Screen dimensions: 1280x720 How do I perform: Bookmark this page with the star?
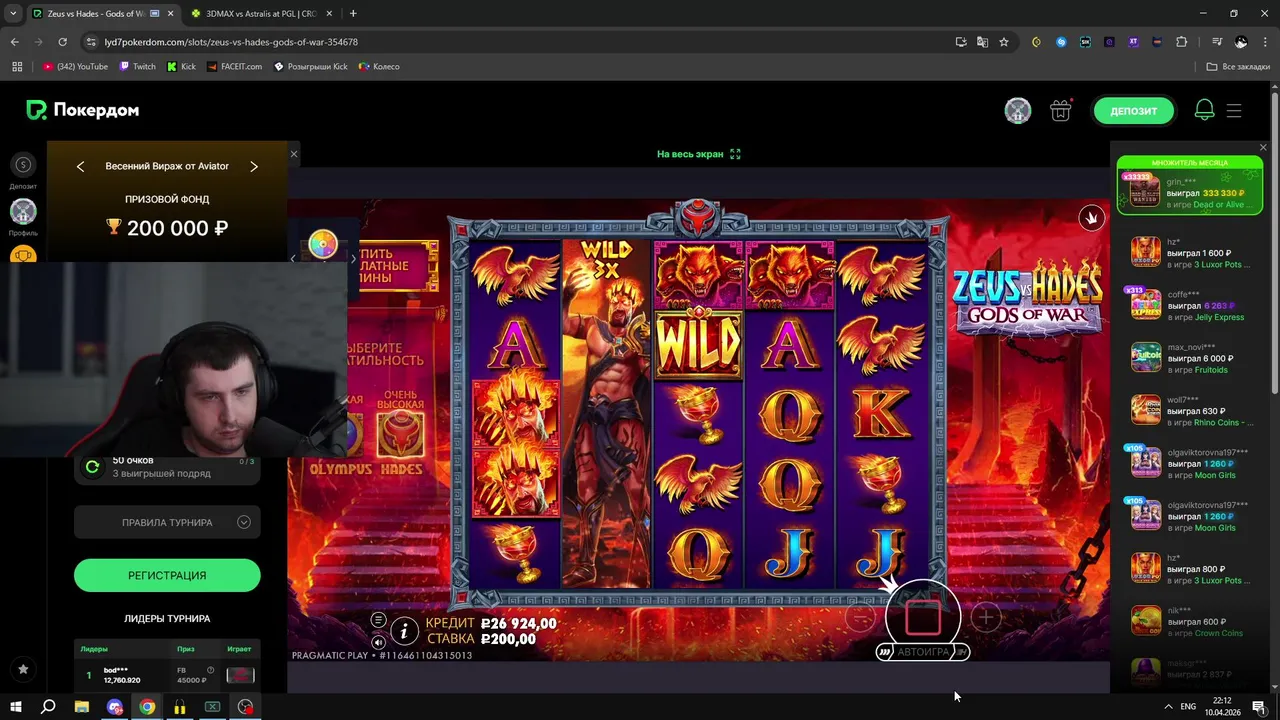point(1004,42)
